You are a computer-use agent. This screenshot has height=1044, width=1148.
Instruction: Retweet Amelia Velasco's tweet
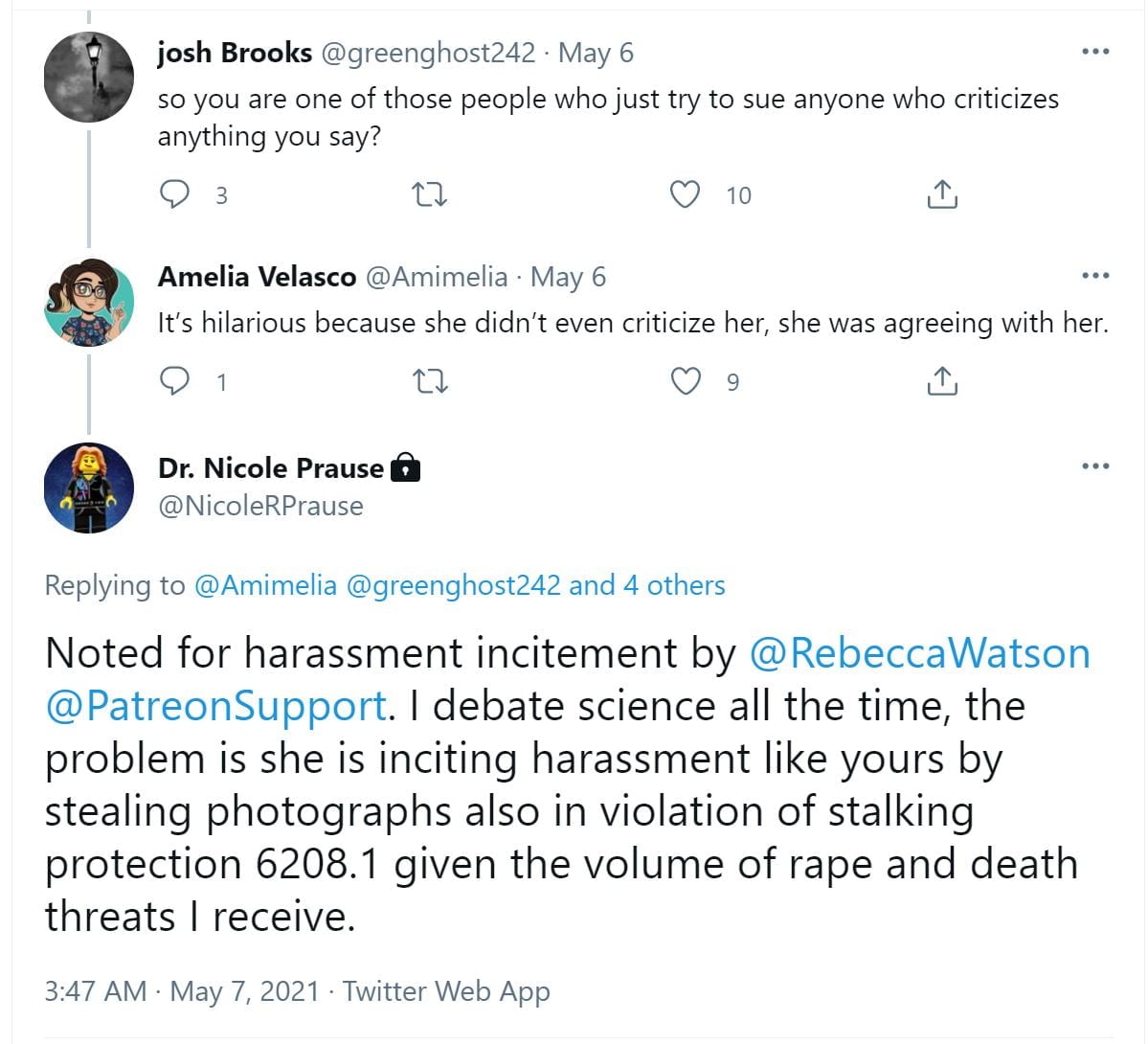click(x=429, y=381)
